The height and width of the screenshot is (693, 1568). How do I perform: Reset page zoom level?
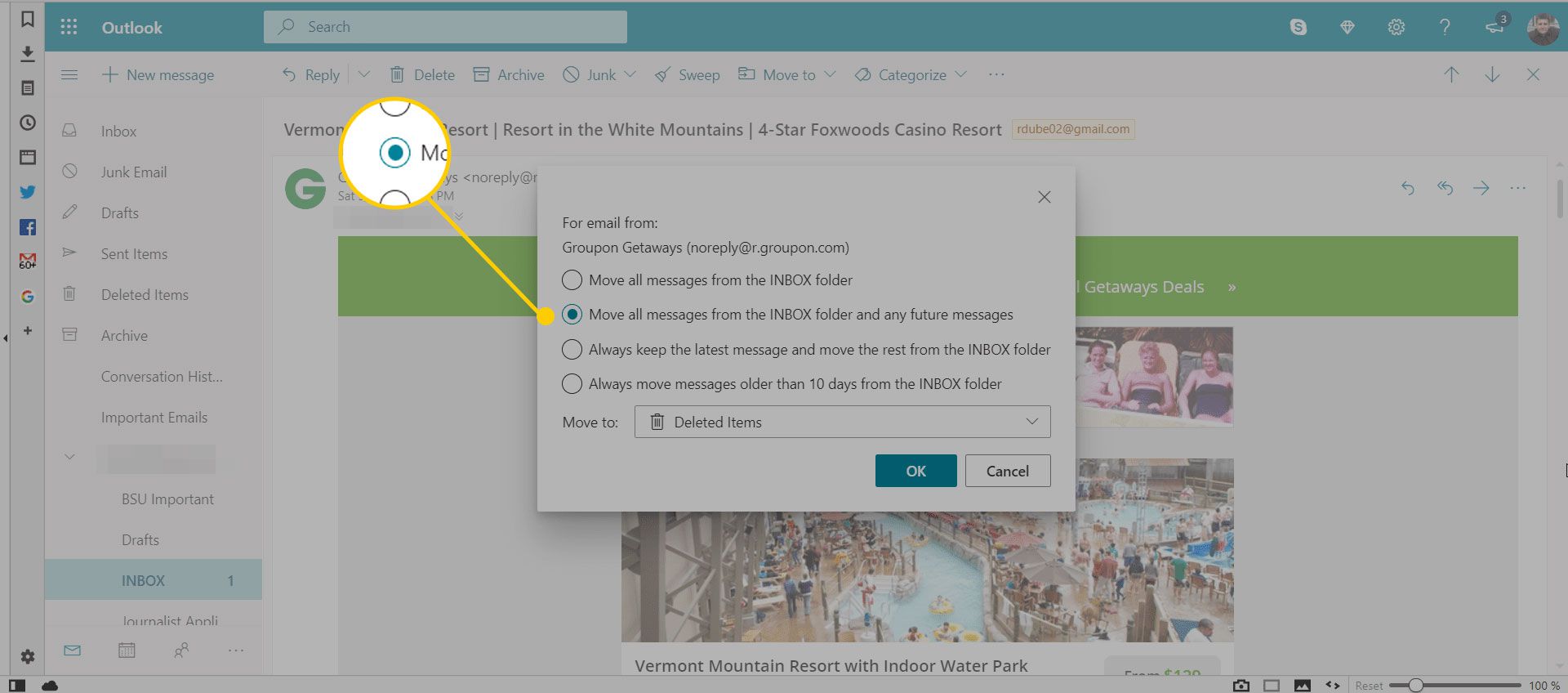1369,686
